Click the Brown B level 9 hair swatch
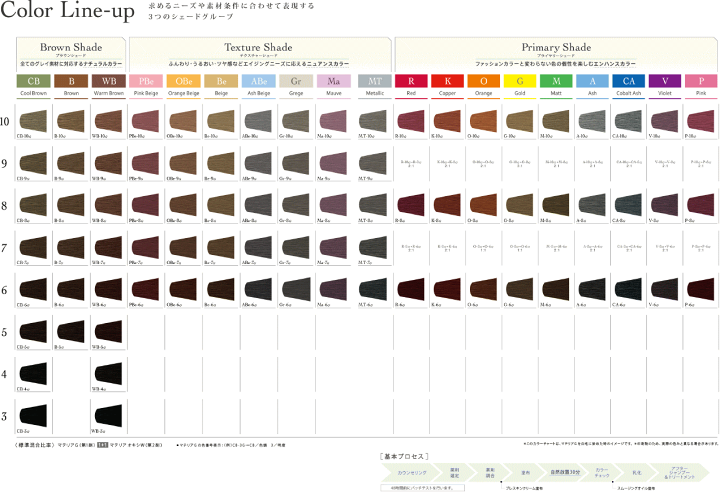 pos(71,162)
